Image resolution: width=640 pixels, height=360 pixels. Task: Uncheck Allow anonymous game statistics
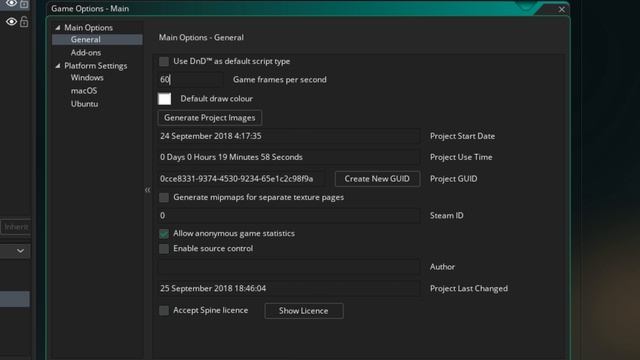[x=164, y=234]
